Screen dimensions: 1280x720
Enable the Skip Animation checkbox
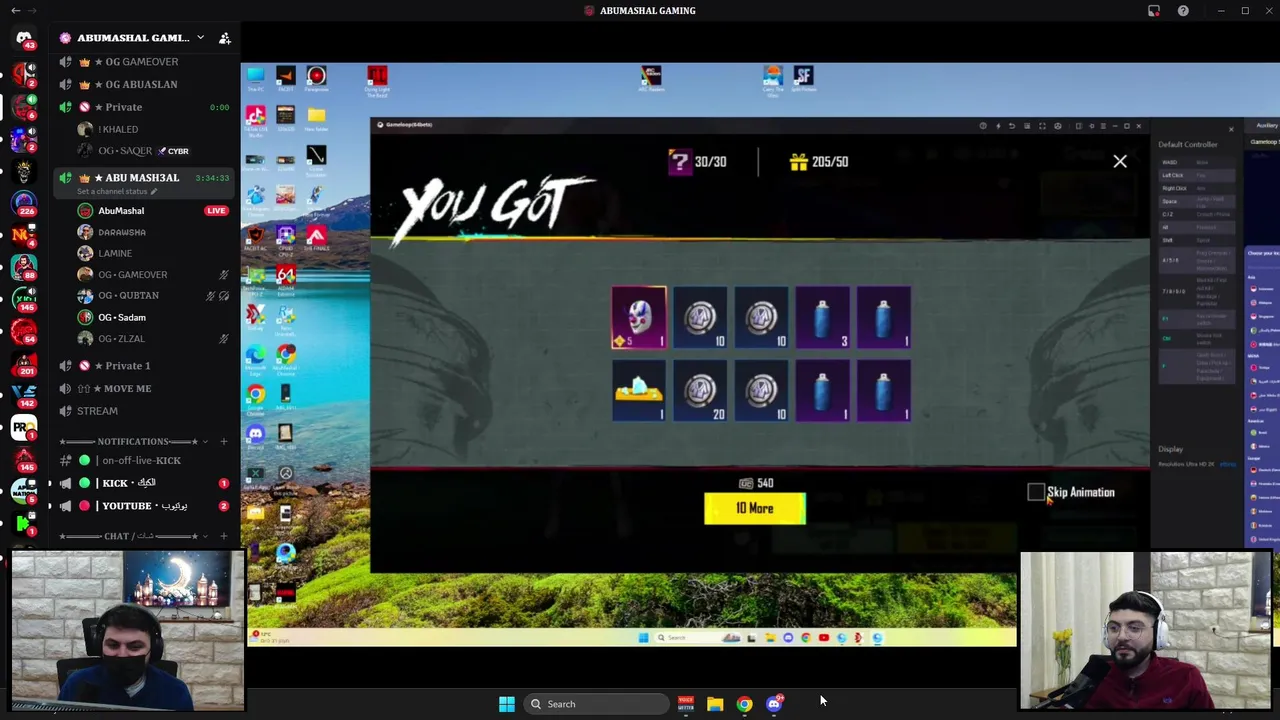tap(1036, 492)
